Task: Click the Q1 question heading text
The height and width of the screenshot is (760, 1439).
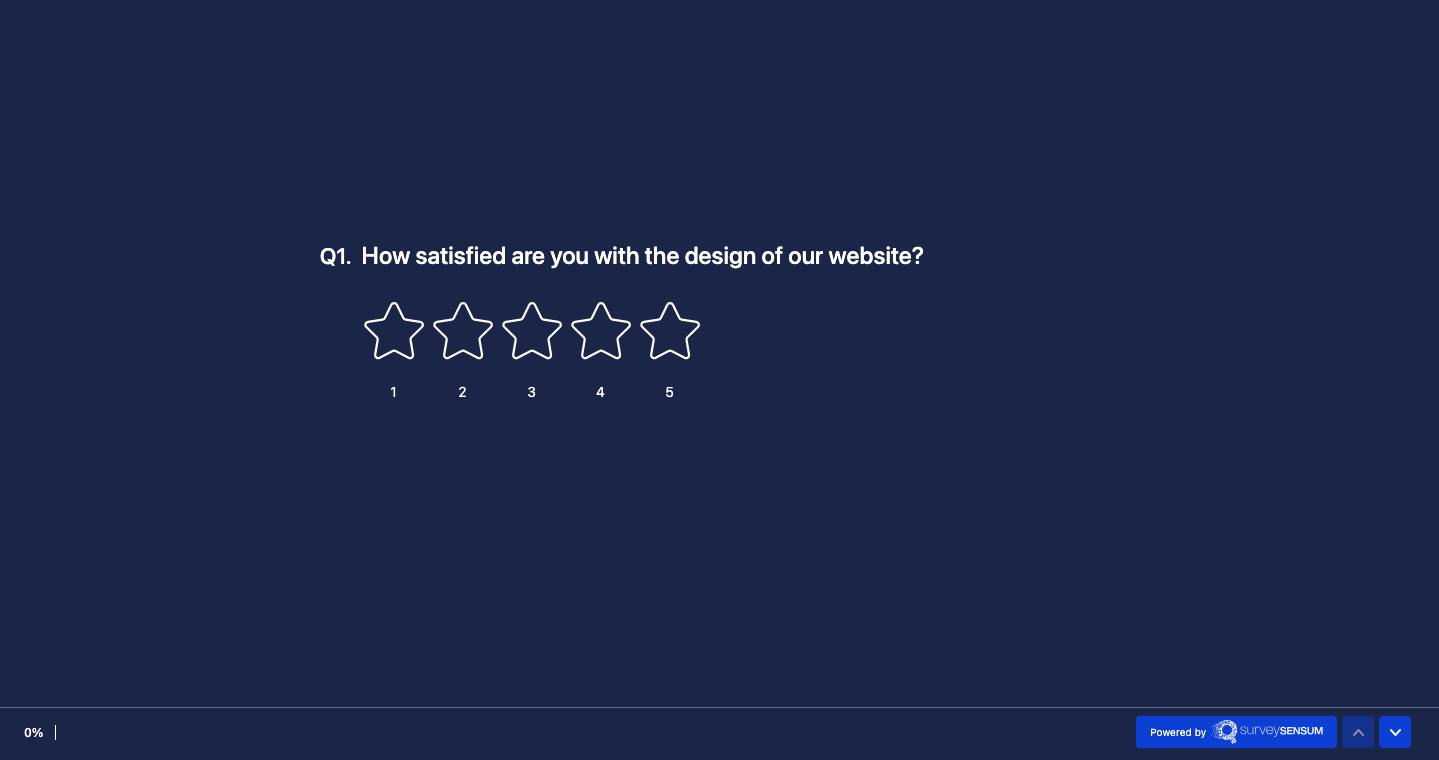Action: point(621,256)
